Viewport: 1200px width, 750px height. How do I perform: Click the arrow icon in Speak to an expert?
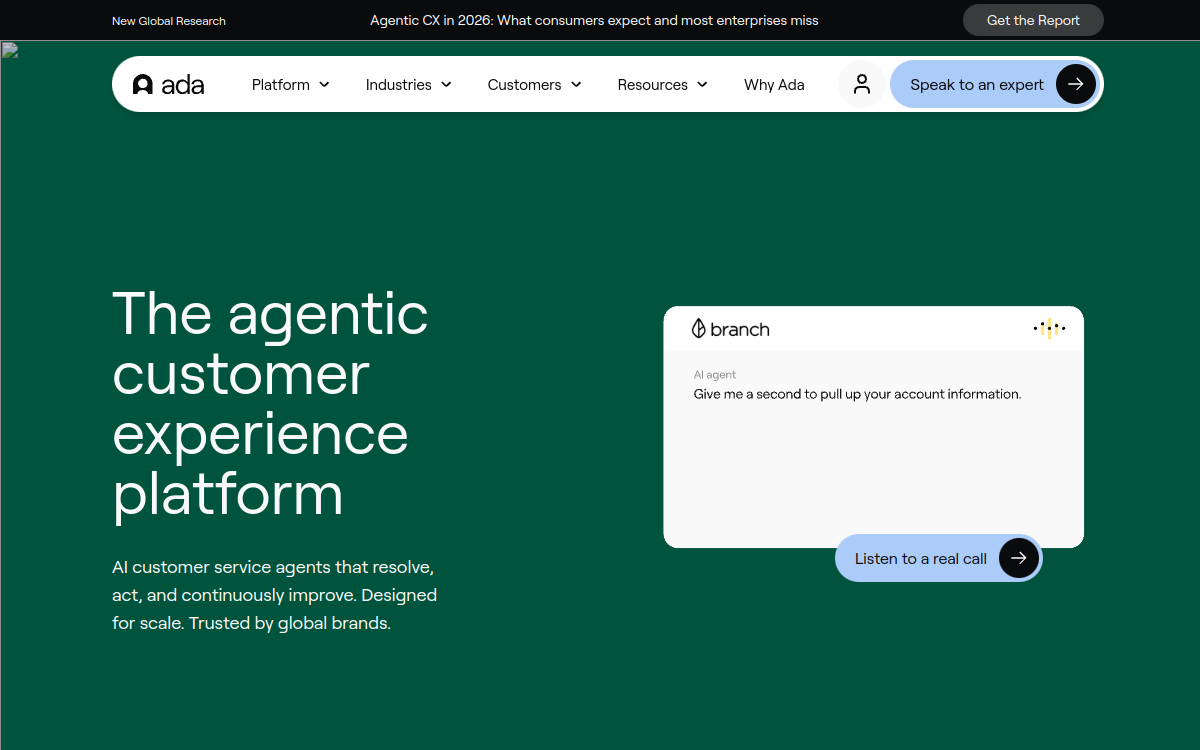click(x=1075, y=84)
